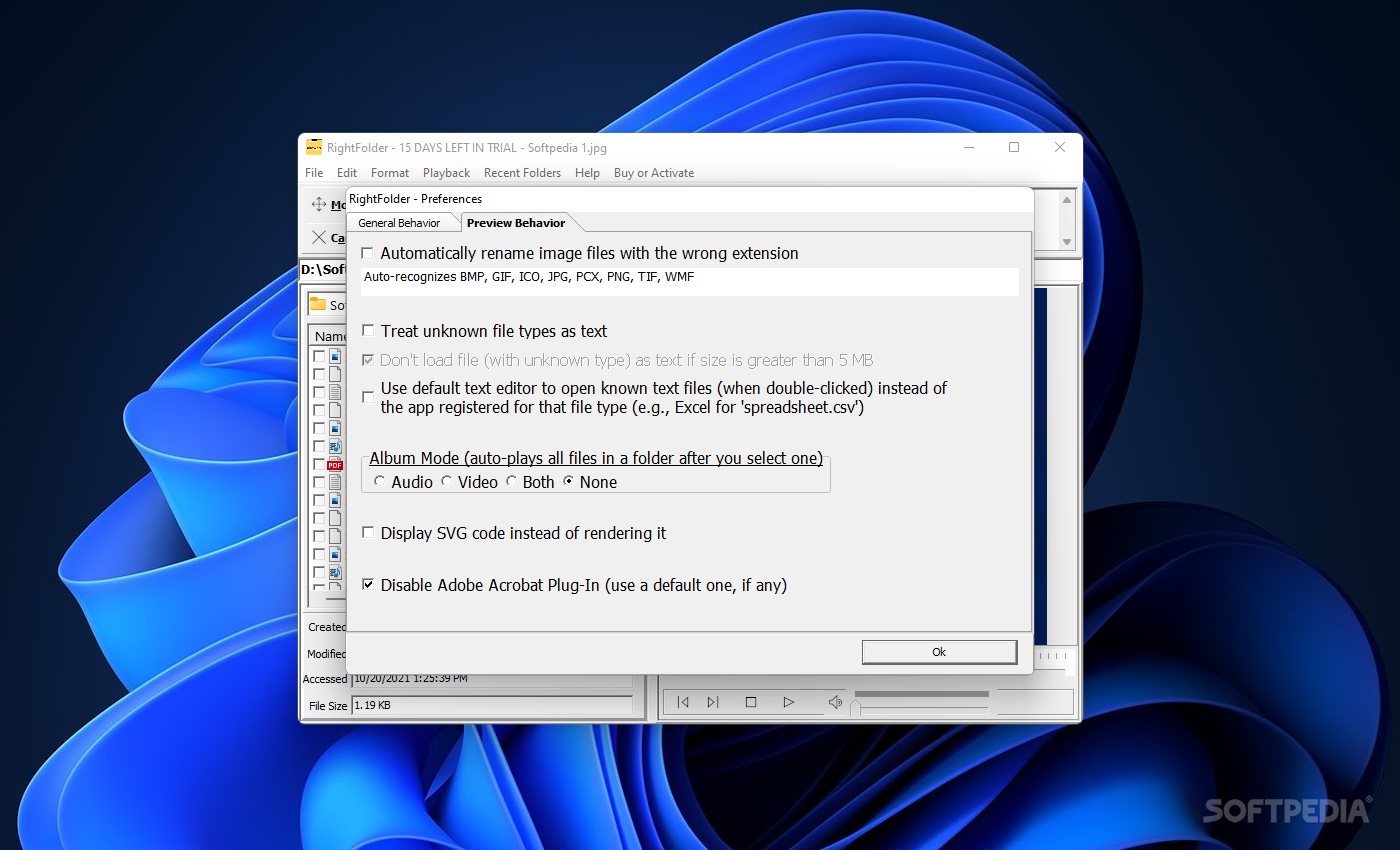This screenshot has height=850, width=1400.
Task: Click the playback seek bar
Action: [922, 694]
